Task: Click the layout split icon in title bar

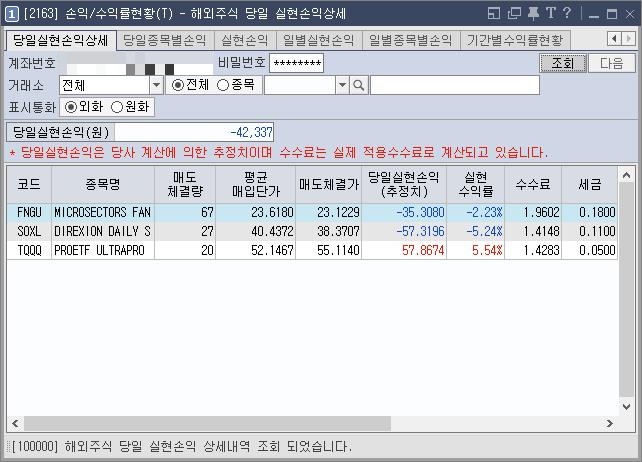Action: 494,14
